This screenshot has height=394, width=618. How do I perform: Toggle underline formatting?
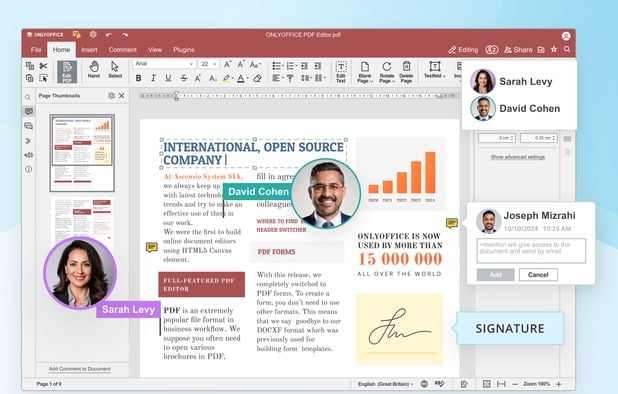click(x=168, y=78)
